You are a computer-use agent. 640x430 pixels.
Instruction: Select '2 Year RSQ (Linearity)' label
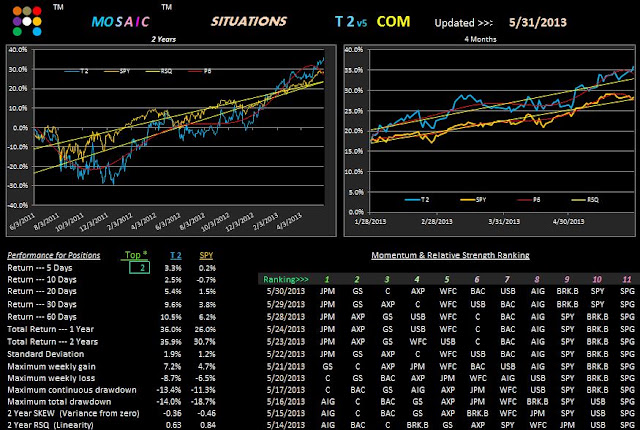50,425
